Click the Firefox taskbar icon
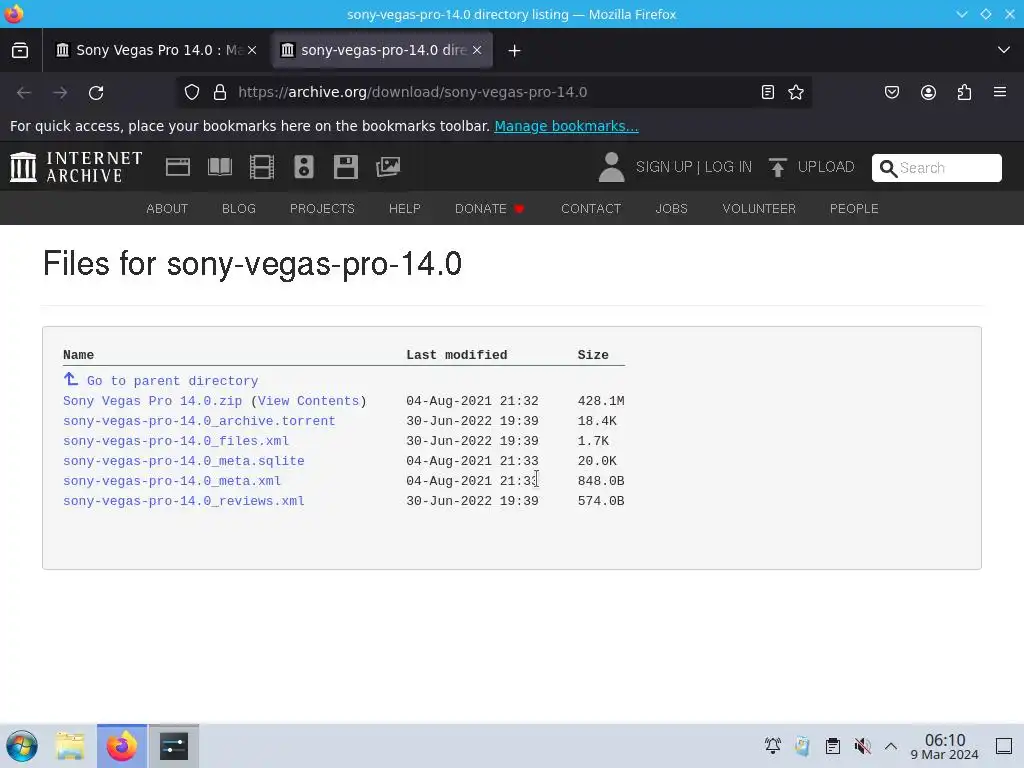1024x768 pixels. [122, 746]
